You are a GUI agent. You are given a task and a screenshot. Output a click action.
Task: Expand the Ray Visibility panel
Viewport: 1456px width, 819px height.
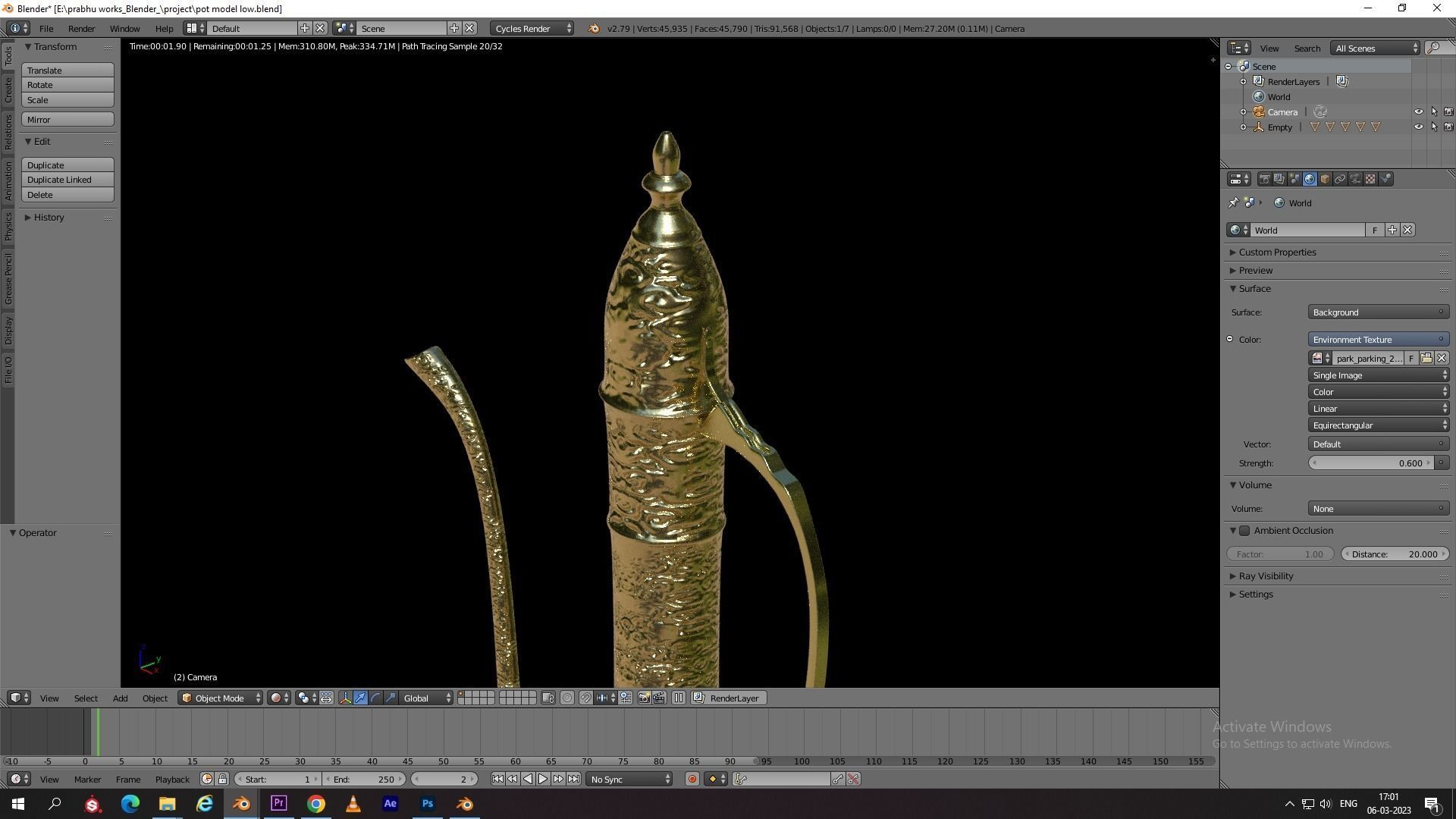coord(1266,576)
